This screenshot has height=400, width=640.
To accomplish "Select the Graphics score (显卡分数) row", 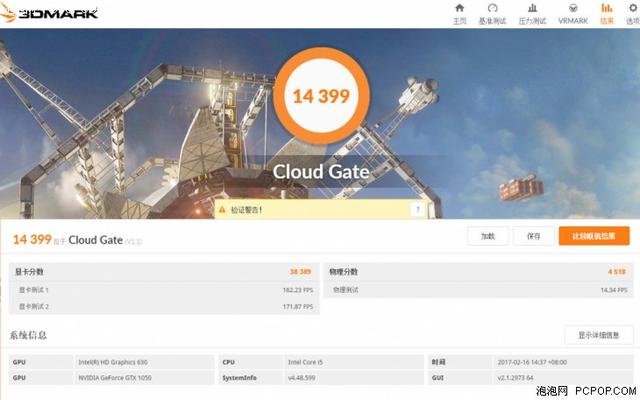I will (x=164, y=272).
